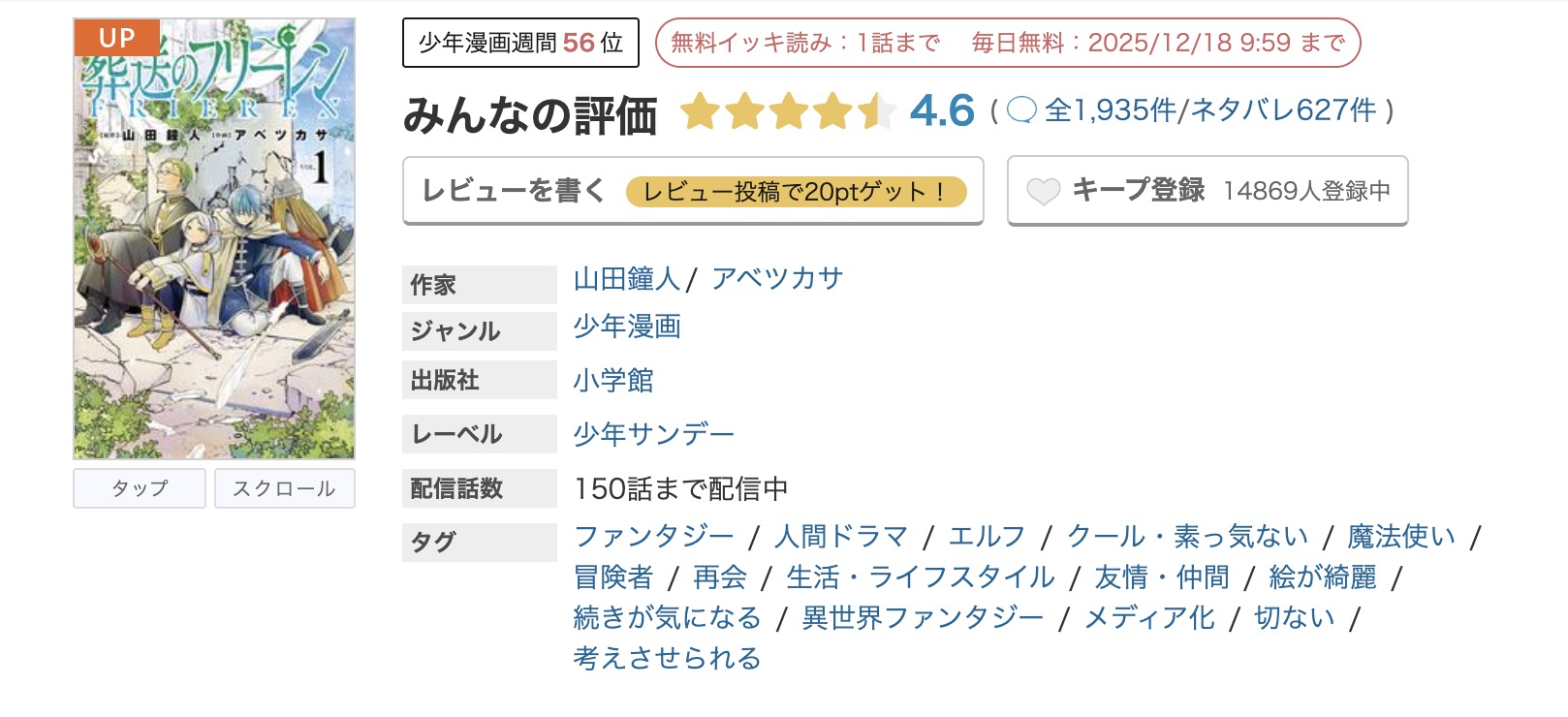Open author page for 山田鐘人
The width and height of the screenshot is (1568, 717).
tap(626, 276)
